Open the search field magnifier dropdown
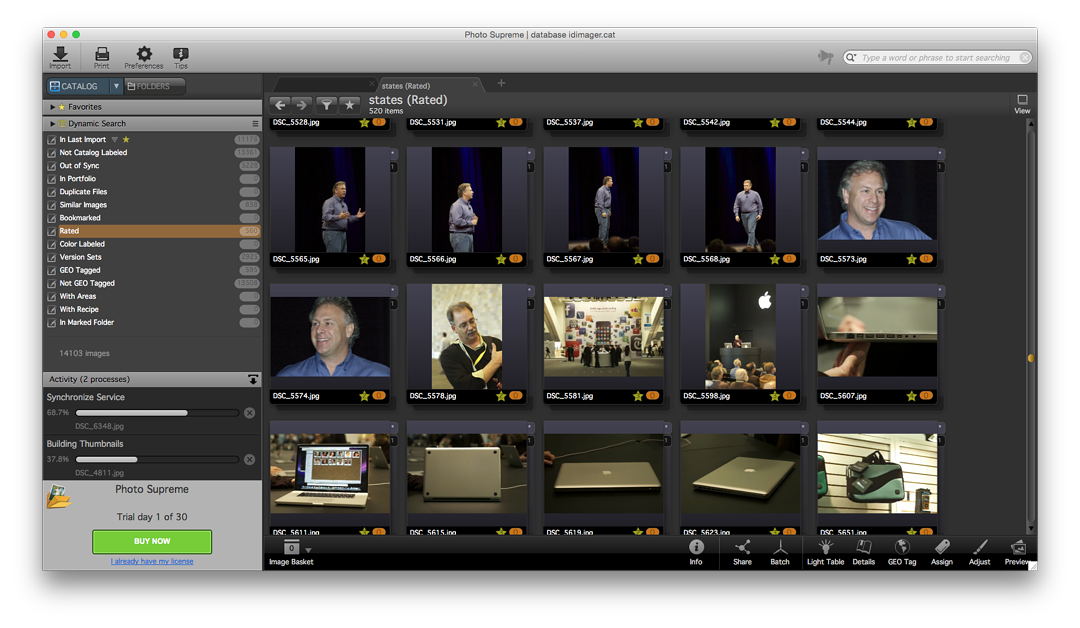 tap(852, 58)
